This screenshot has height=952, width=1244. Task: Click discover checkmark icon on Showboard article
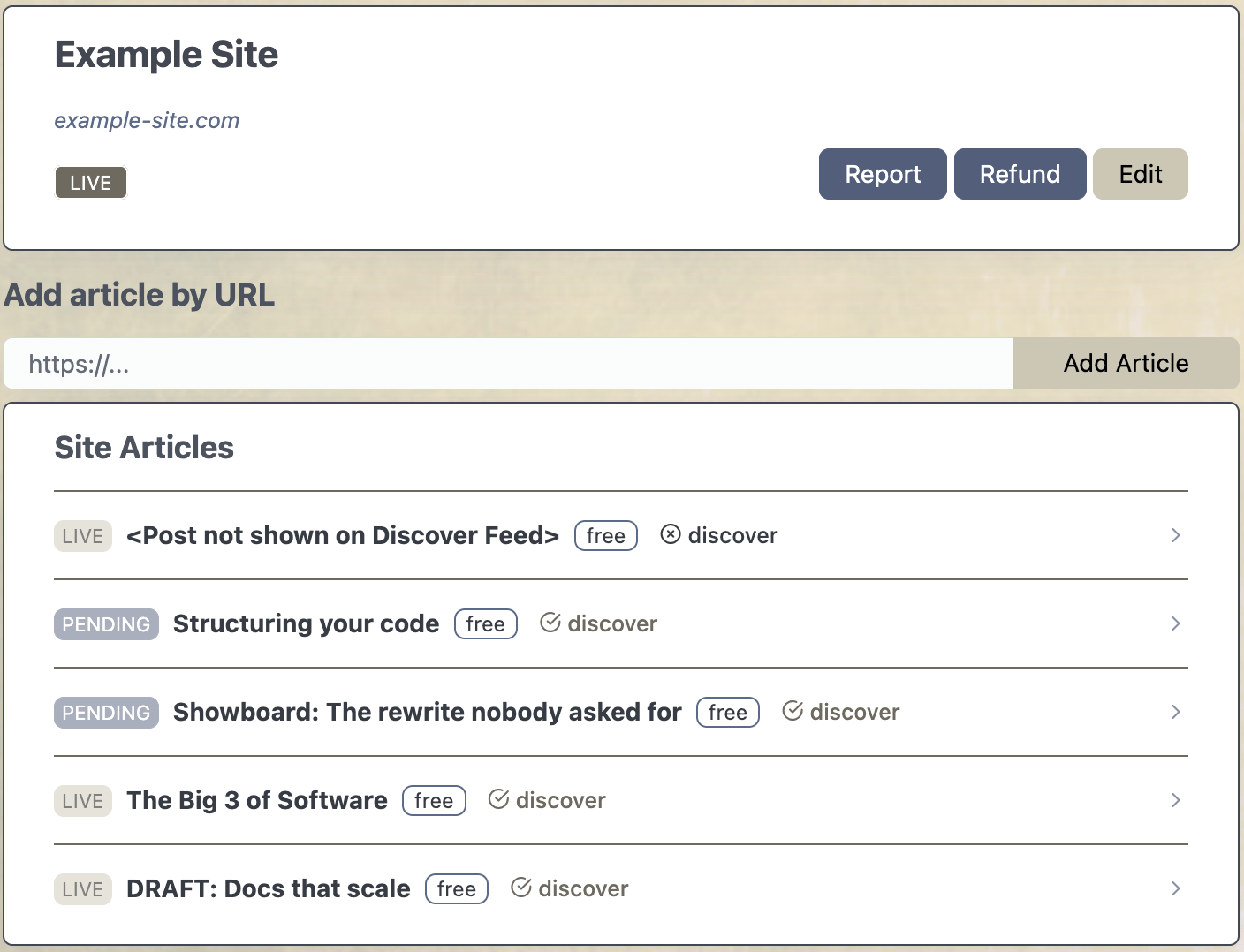(x=793, y=711)
